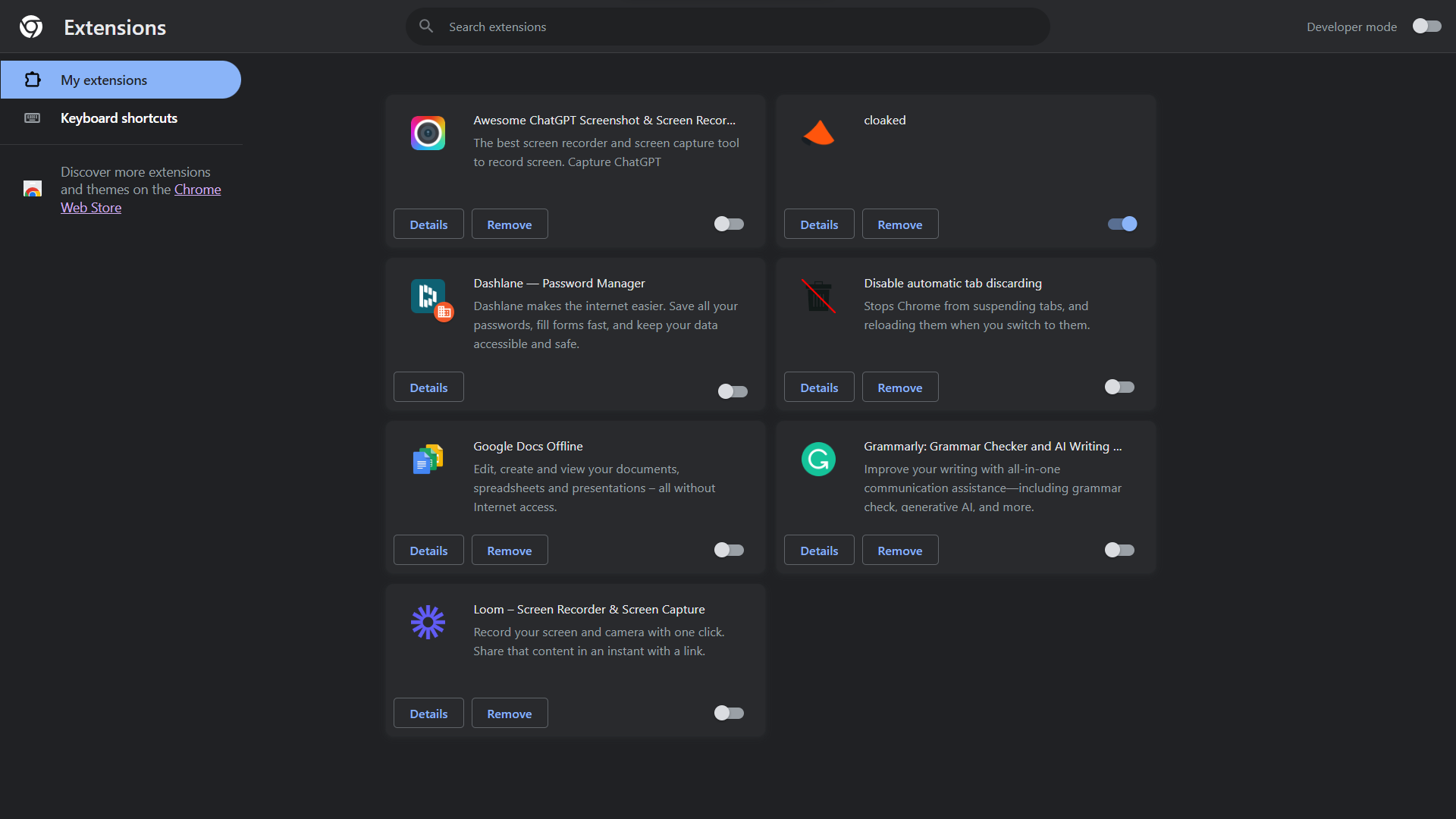
Task: Click the My extensions puzzle icon
Action: coord(33,80)
